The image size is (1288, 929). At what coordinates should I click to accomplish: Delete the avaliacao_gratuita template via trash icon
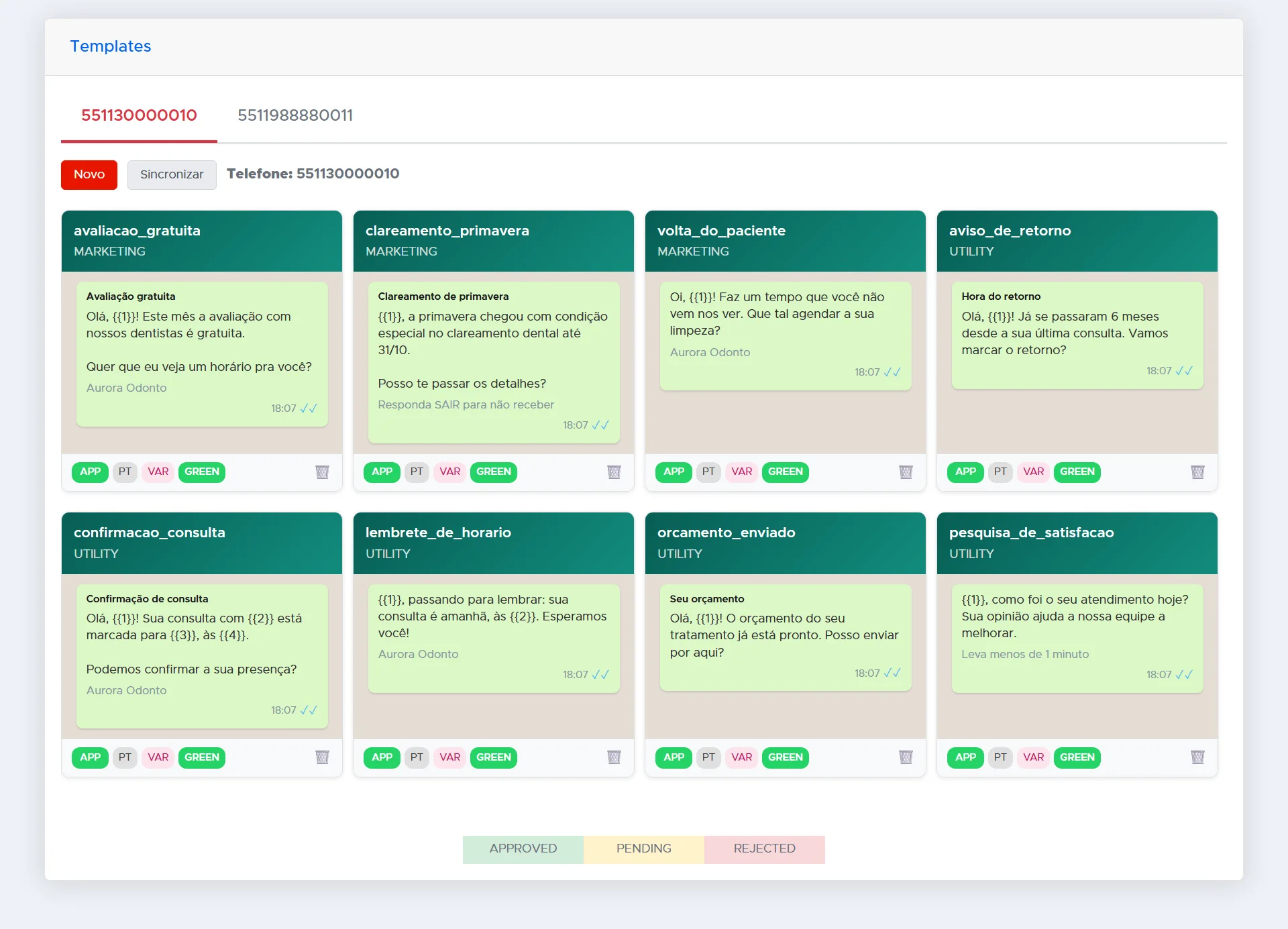coord(322,472)
